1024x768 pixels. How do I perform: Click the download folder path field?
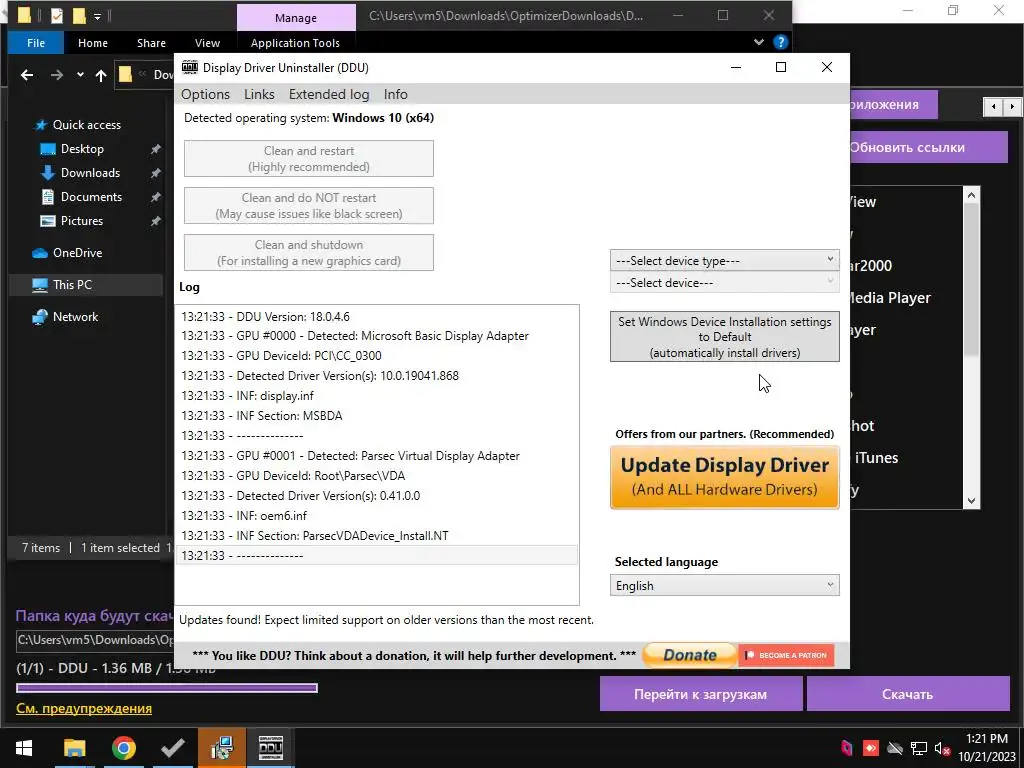point(95,640)
